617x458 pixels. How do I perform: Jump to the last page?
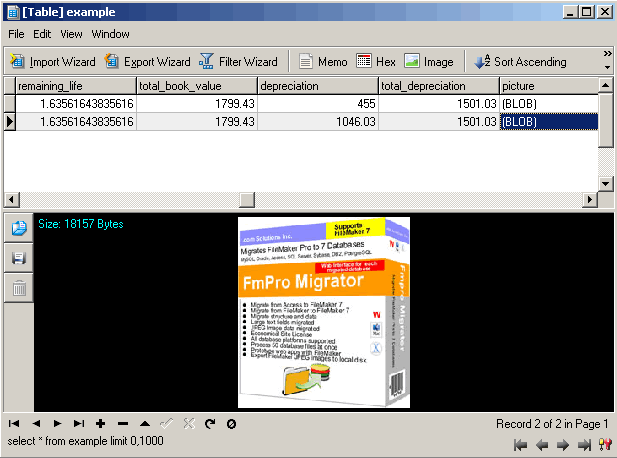(584, 445)
